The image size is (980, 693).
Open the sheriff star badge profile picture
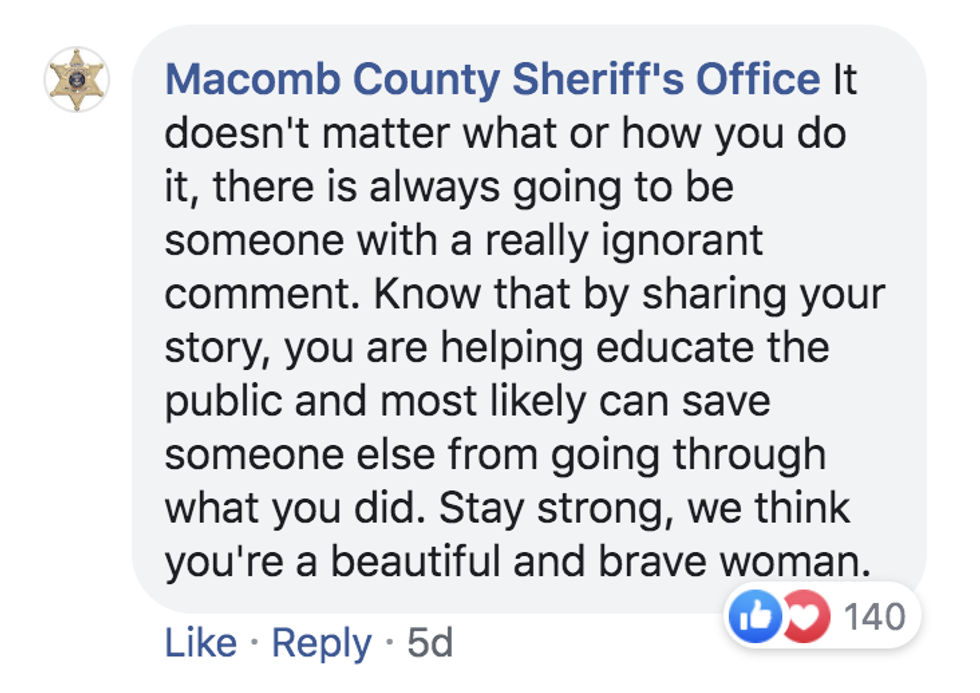click(x=76, y=80)
